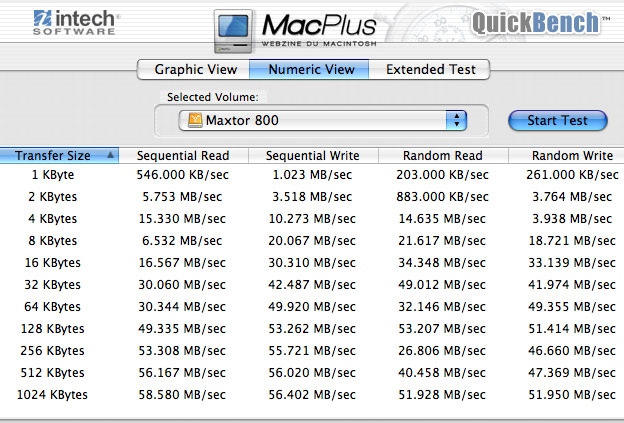This screenshot has height=423, width=624.
Task: Click the Selected Volume label
Action: coord(213,97)
